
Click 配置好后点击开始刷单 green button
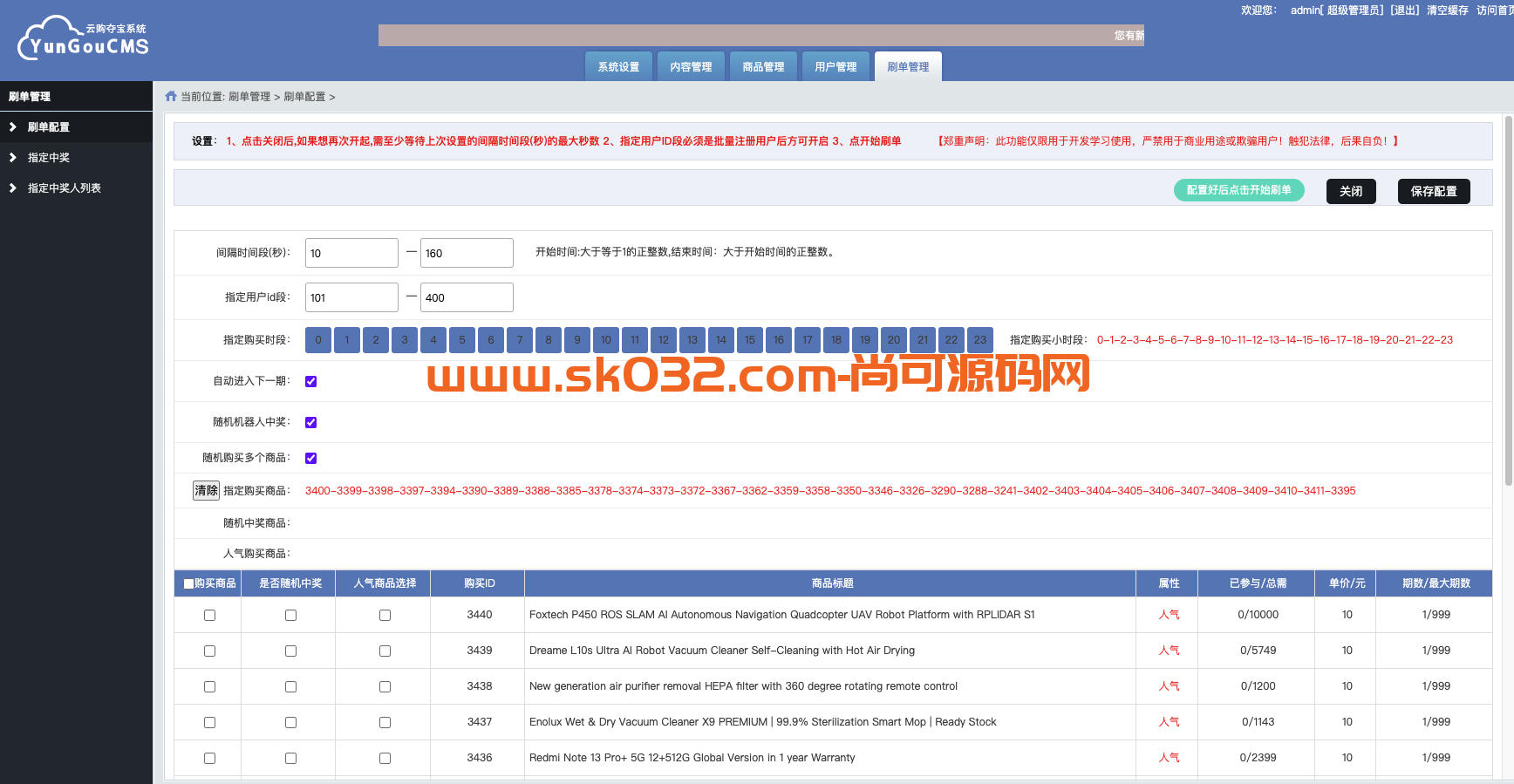coord(1238,190)
